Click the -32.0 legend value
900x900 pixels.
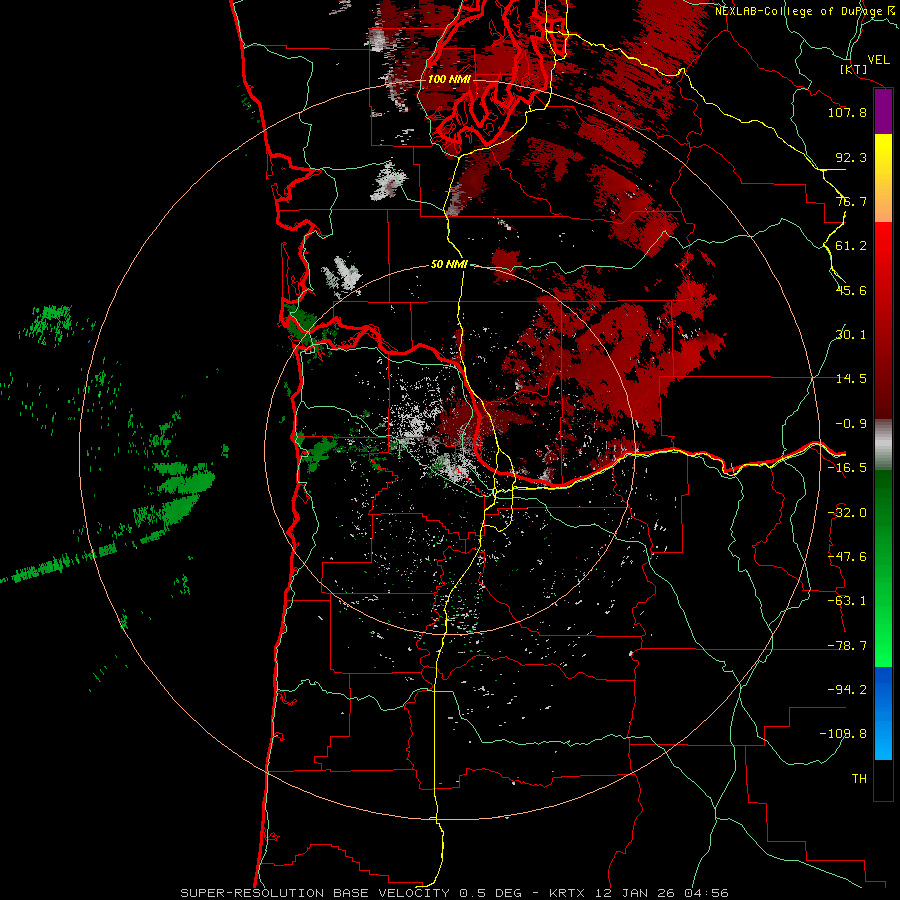coord(847,513)
